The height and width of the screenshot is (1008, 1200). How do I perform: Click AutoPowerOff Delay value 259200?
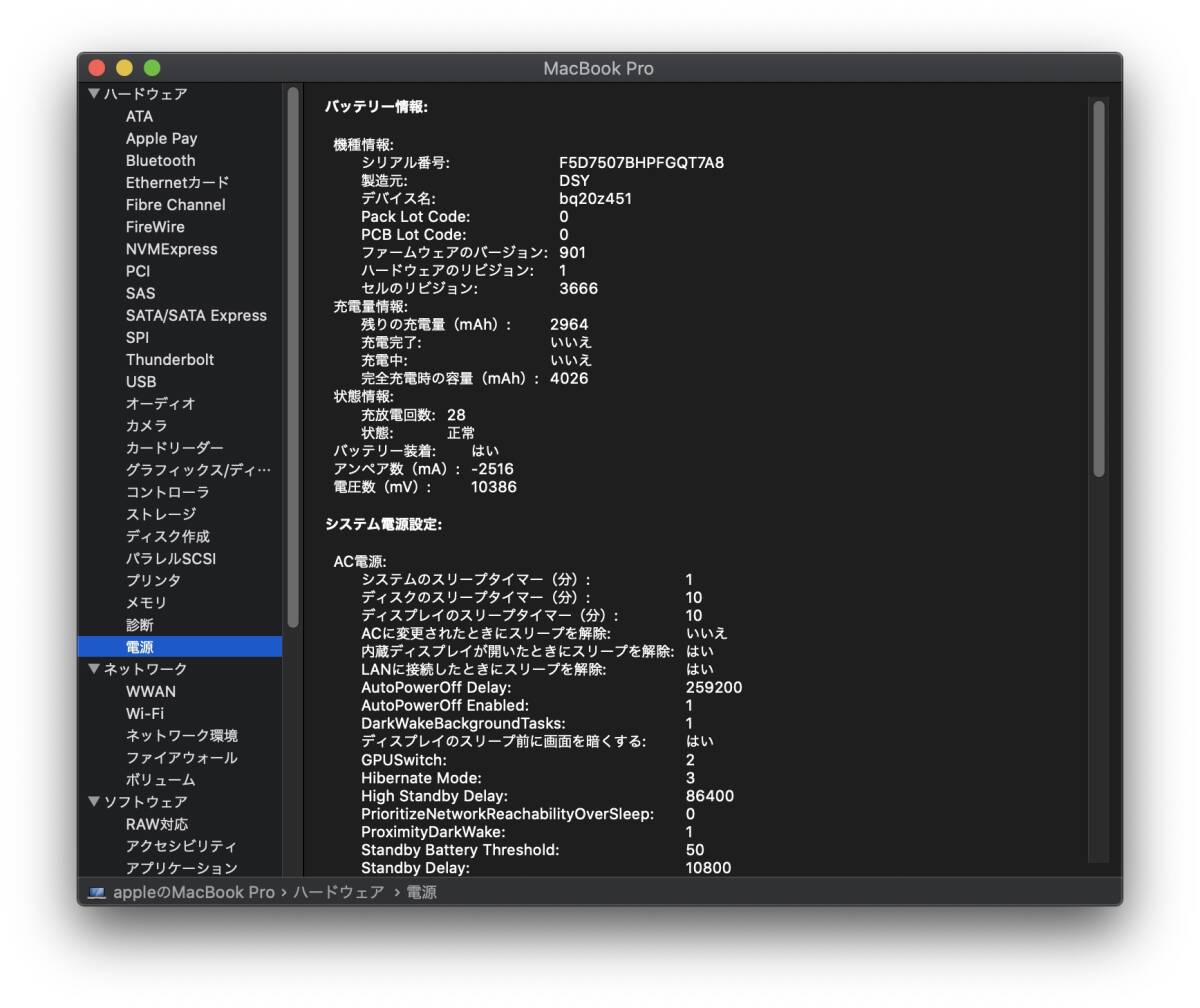pyautogui.click(x=714, y=687)
